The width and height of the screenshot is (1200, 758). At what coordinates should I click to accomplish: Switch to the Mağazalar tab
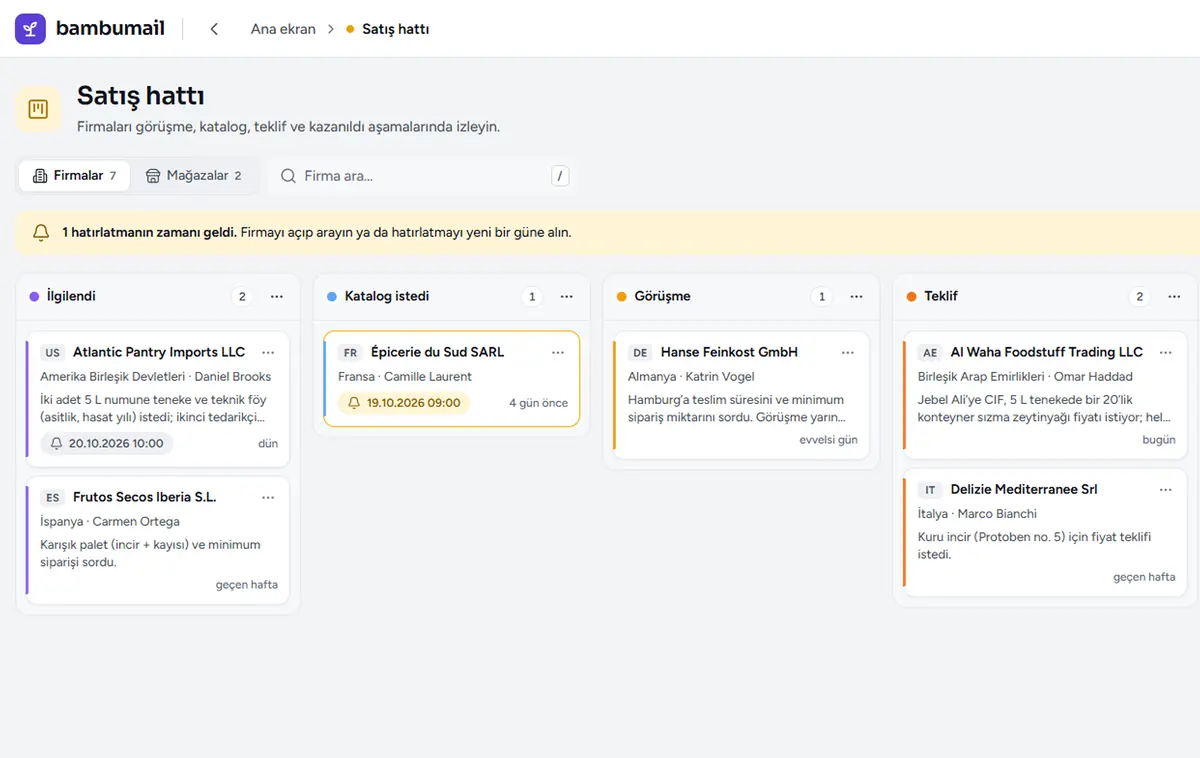194,176
